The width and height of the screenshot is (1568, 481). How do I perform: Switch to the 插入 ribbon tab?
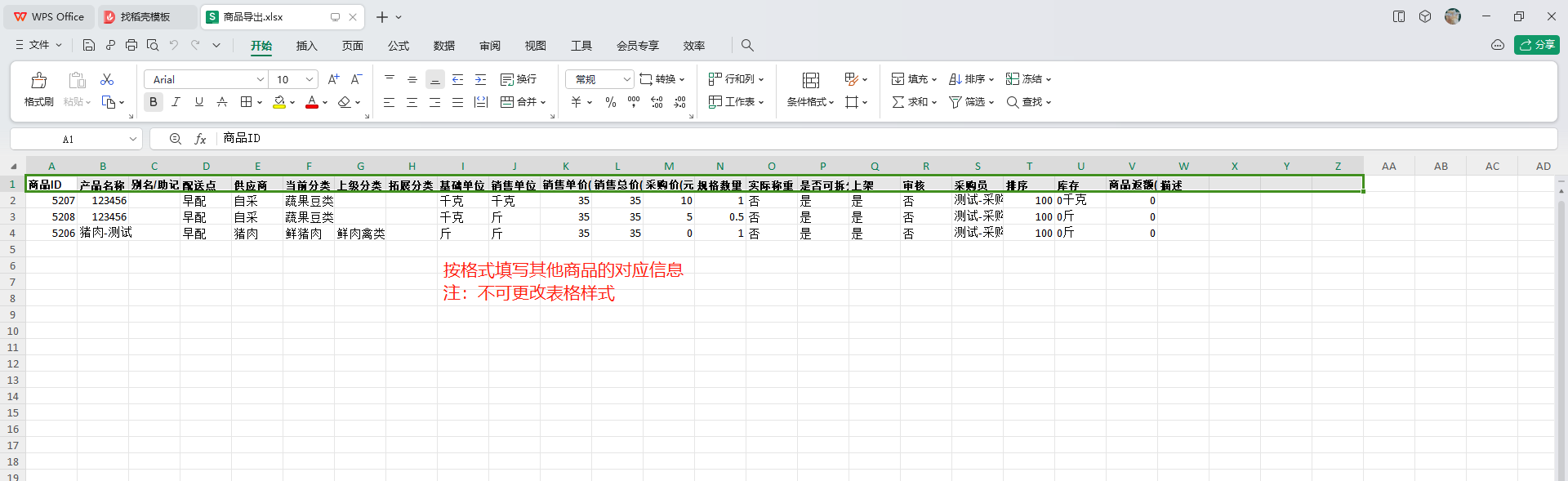306,46
